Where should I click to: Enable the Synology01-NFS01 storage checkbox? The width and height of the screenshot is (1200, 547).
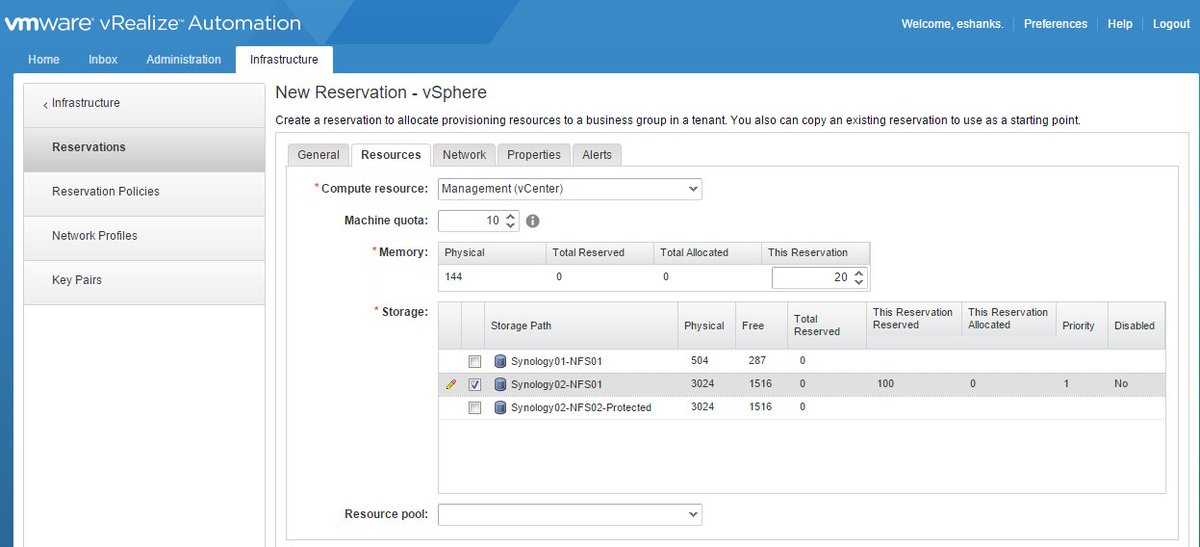point(475,361)
